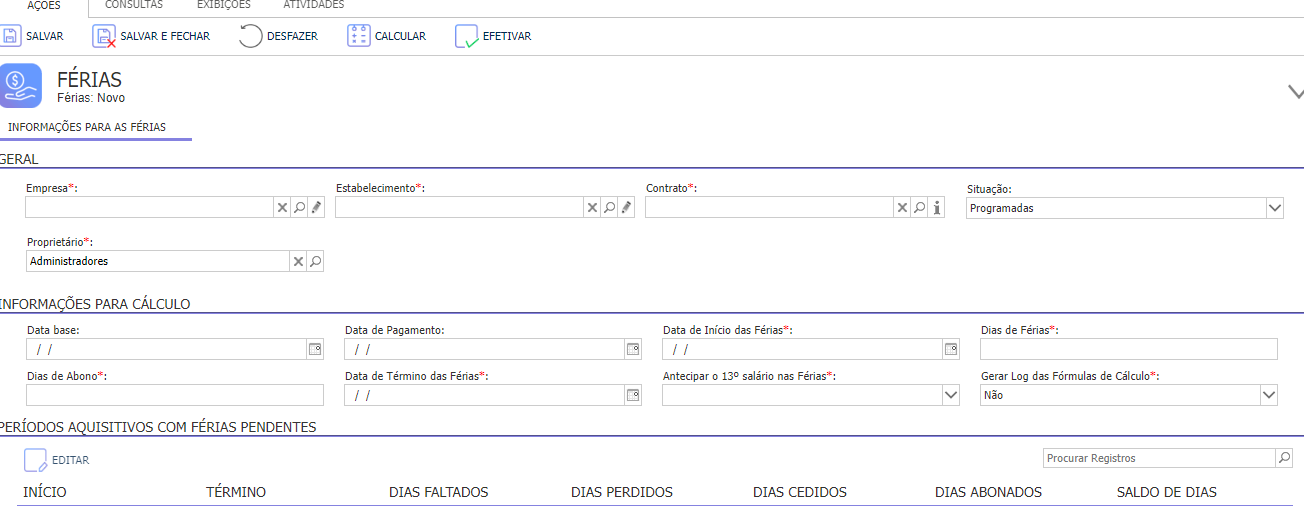Edit Empresa using pencil icon
1304x514 pixels.
[317, 208]
